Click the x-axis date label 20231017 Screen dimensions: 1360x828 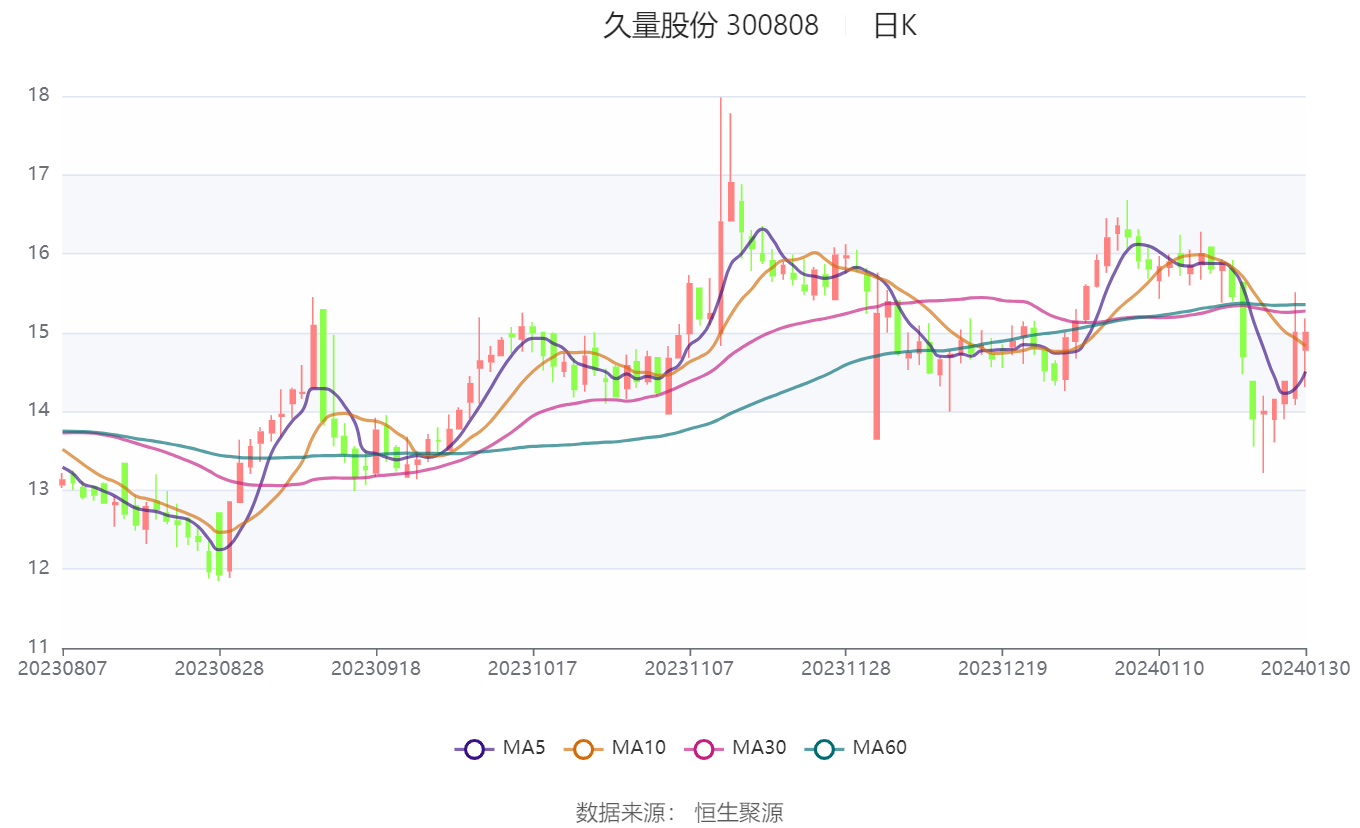pyautogui.click(x=532, y=668)
